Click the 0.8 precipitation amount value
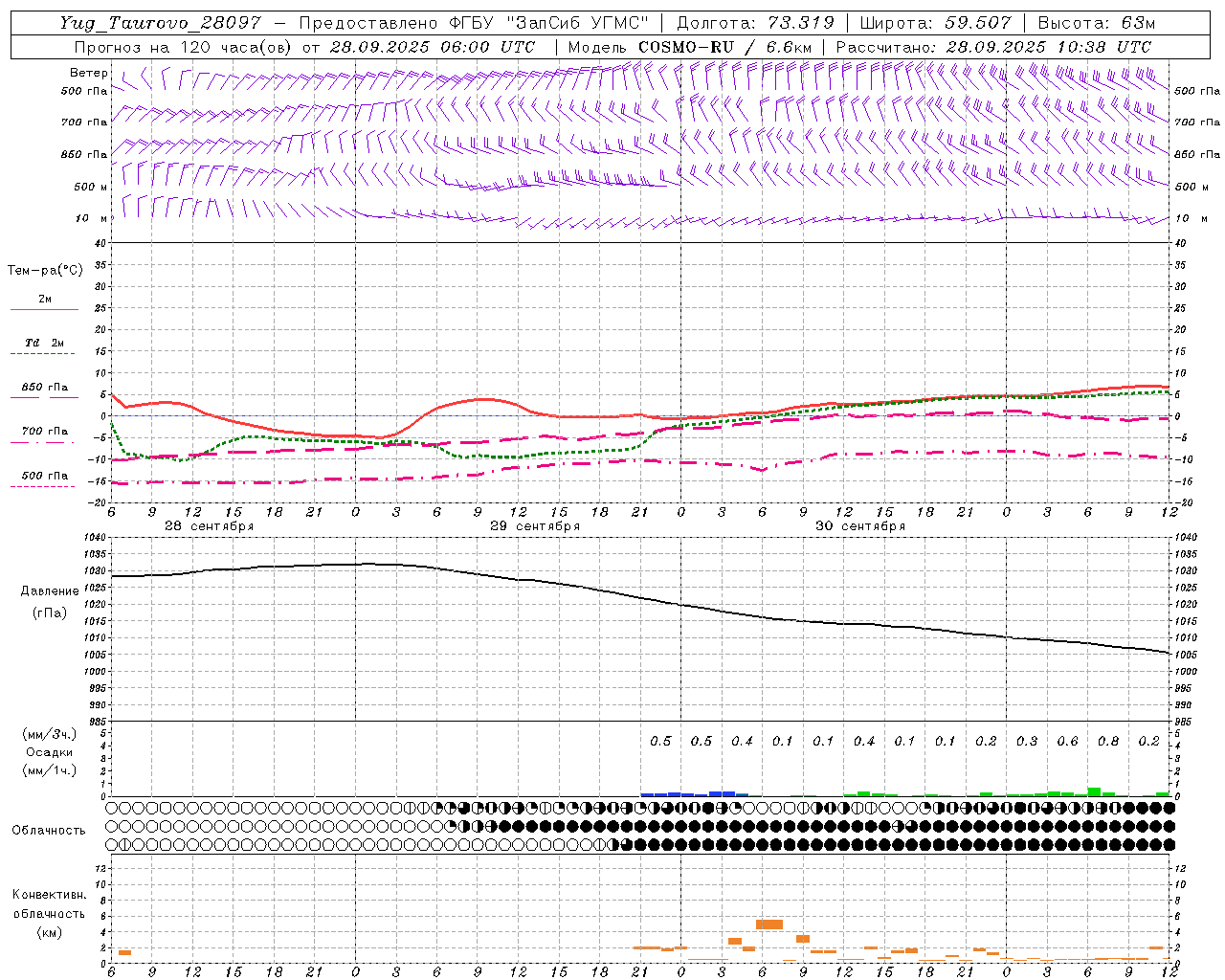The width and height of the screenshot is (1225, 980). point(1108,741)
